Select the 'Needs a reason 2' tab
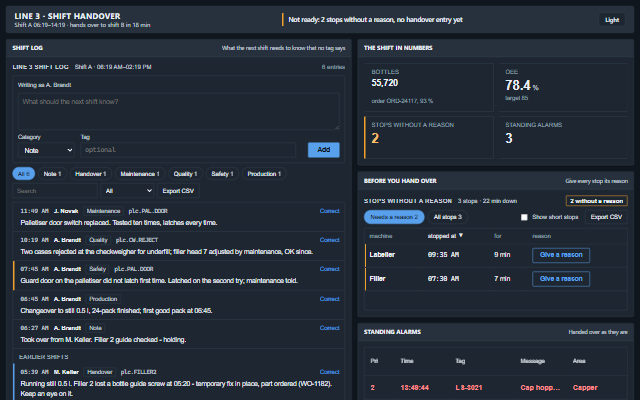Viewport: 640px width, 400px height. pos(394,217)
